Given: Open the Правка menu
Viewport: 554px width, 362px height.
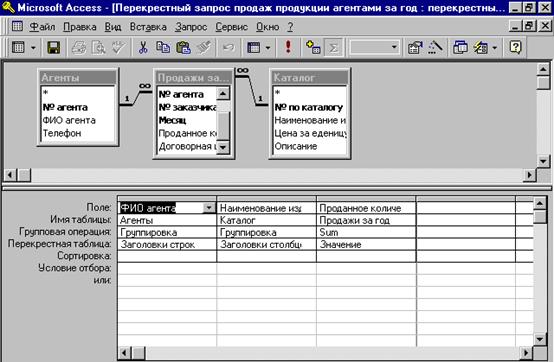Looking at the screenshot, I should [x=79, y=27].
